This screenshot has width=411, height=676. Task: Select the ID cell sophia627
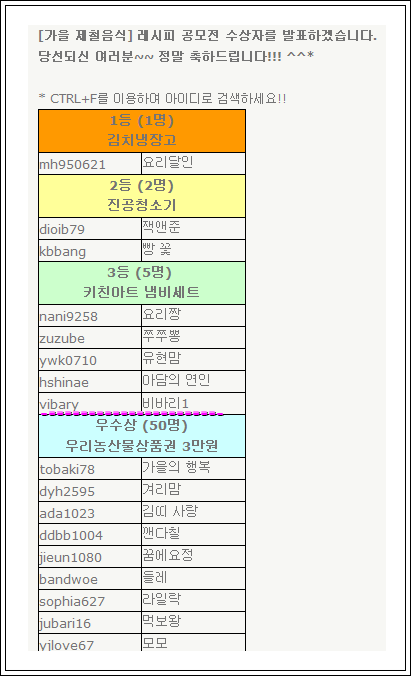point(90,601)
